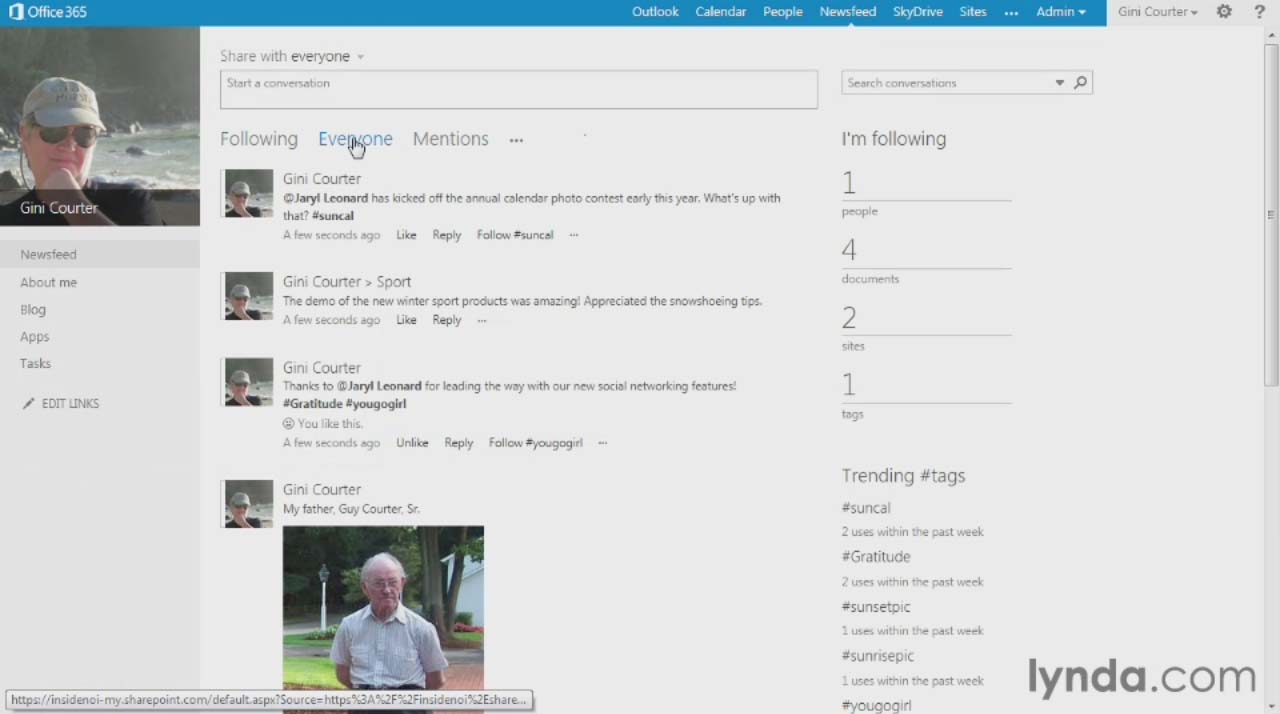Viewport: 1280px width, 714px height.
Task: Click the Search conversations field
Action: pos(947,83)
